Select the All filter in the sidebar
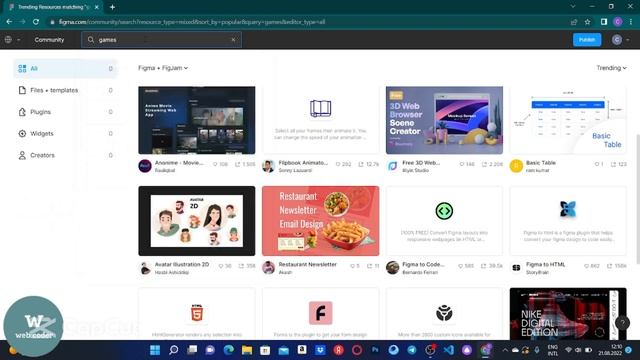The image size is (640, 360). tap(65, 69)
